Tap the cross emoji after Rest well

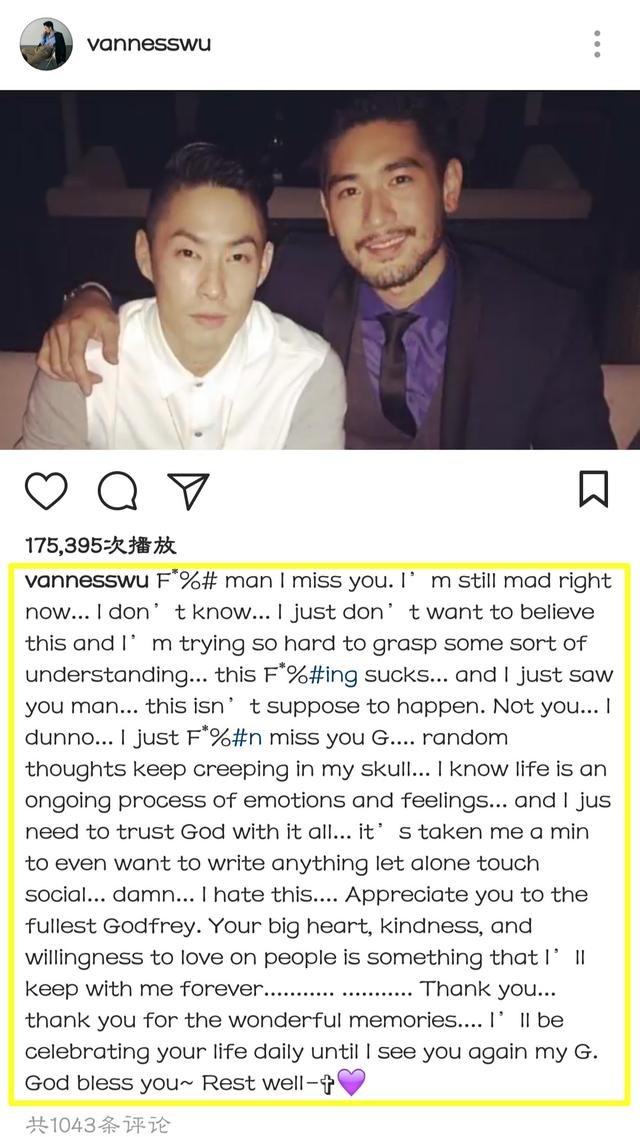tap(327, 1083)
